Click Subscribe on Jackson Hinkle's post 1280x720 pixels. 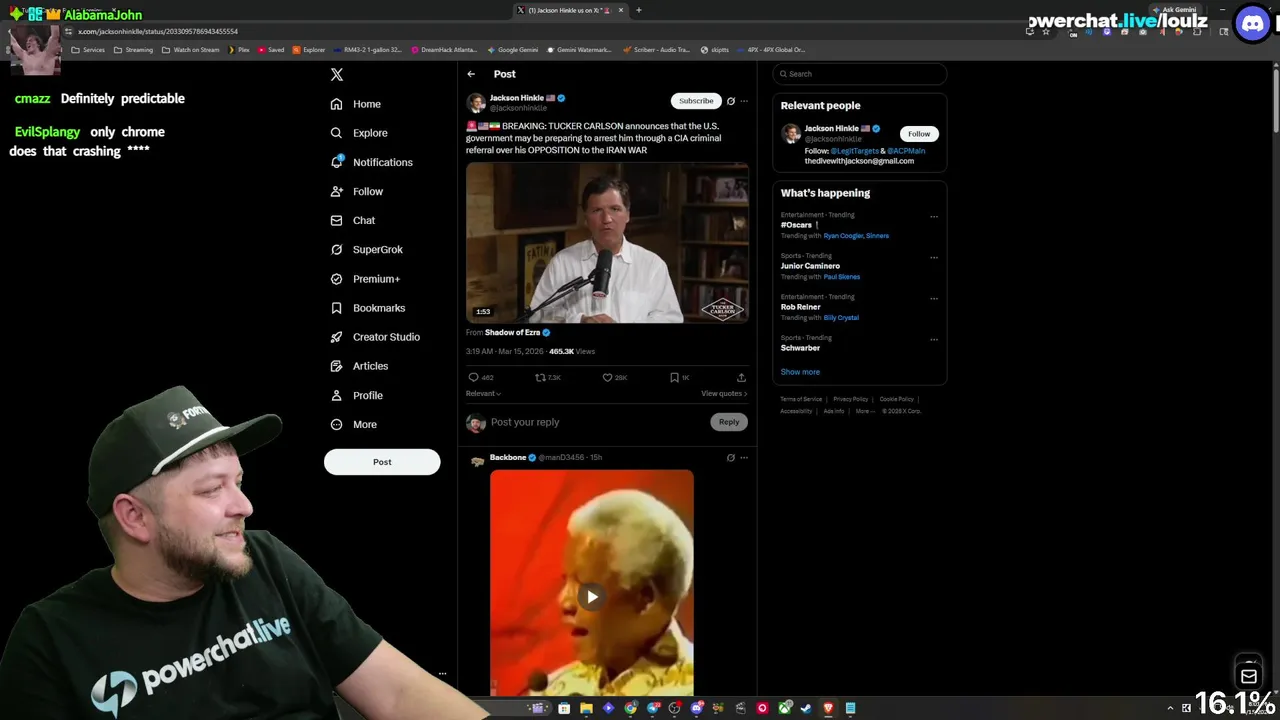(696, 101)
